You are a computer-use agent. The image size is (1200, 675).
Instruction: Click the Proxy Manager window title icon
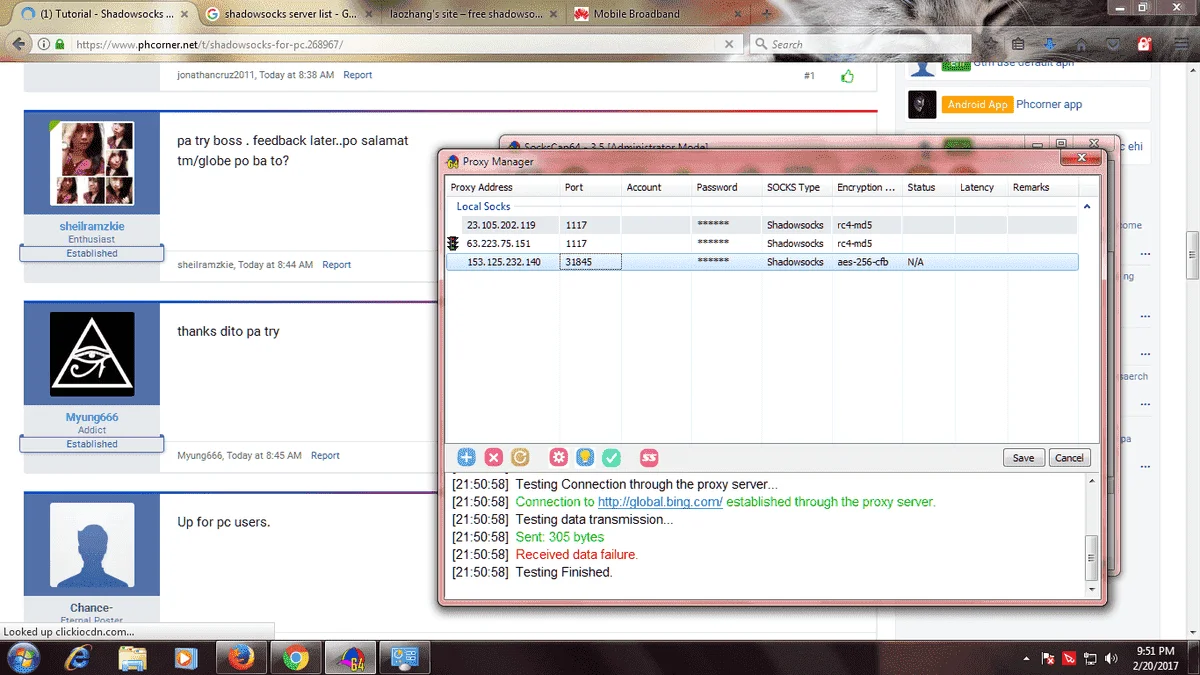[453, 162]
